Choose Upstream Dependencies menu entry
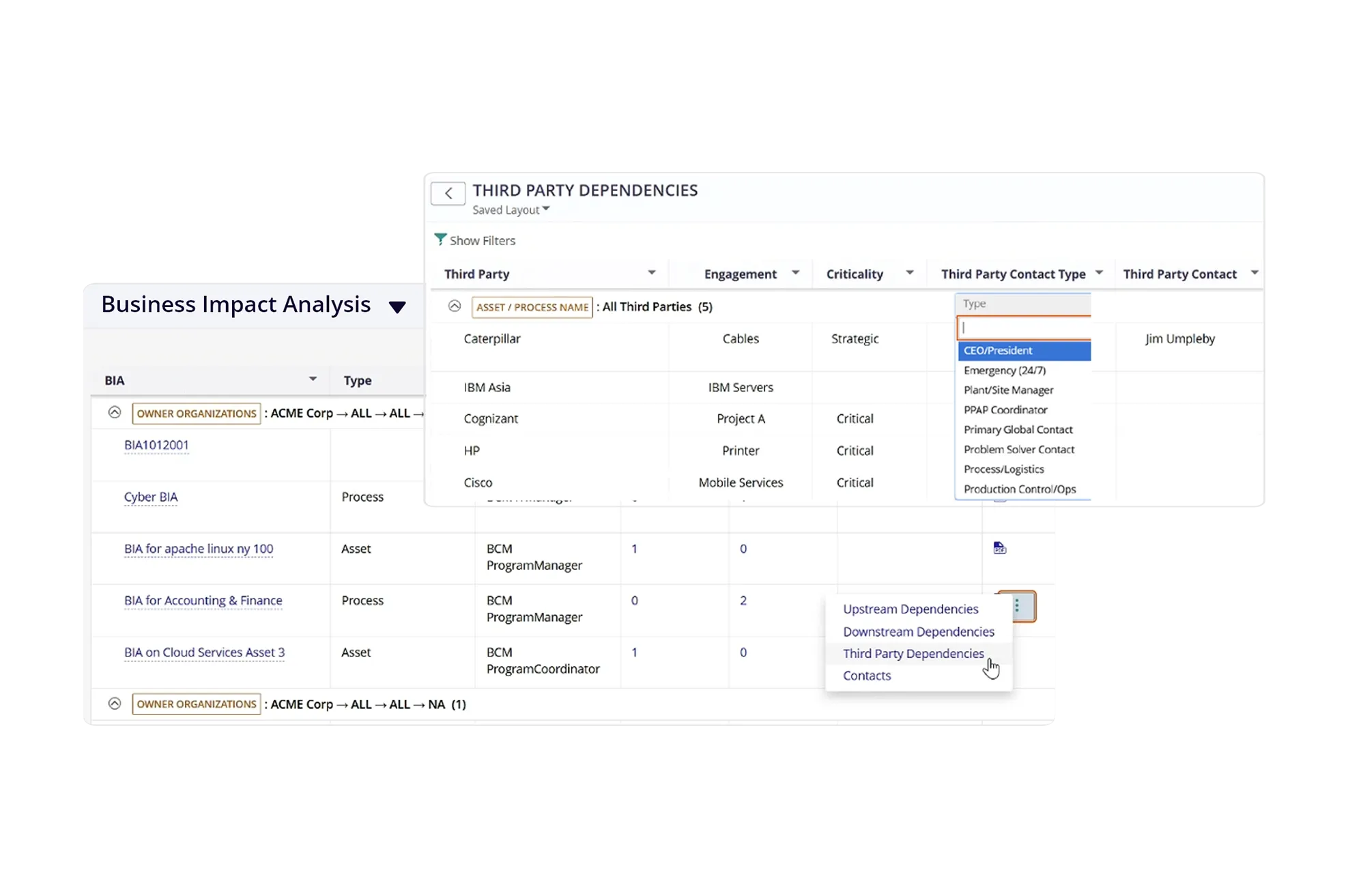This screenshot has height=896, width=1348. tap(910, 609)
